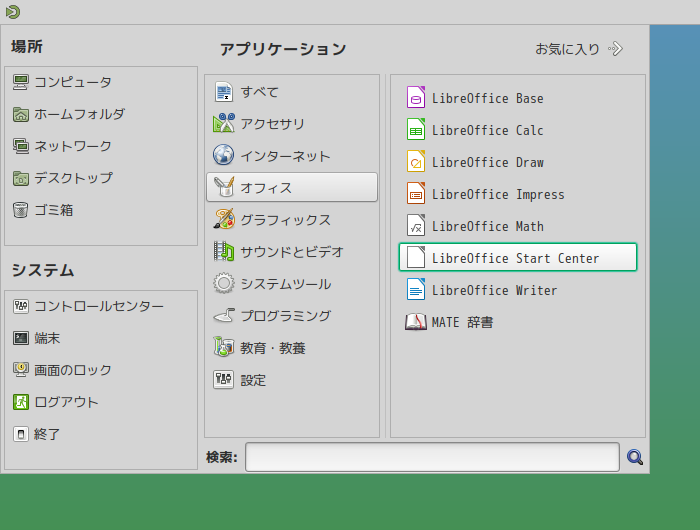Open LibreOffice Draw
The image size is (700, 530).
(518, 162)
